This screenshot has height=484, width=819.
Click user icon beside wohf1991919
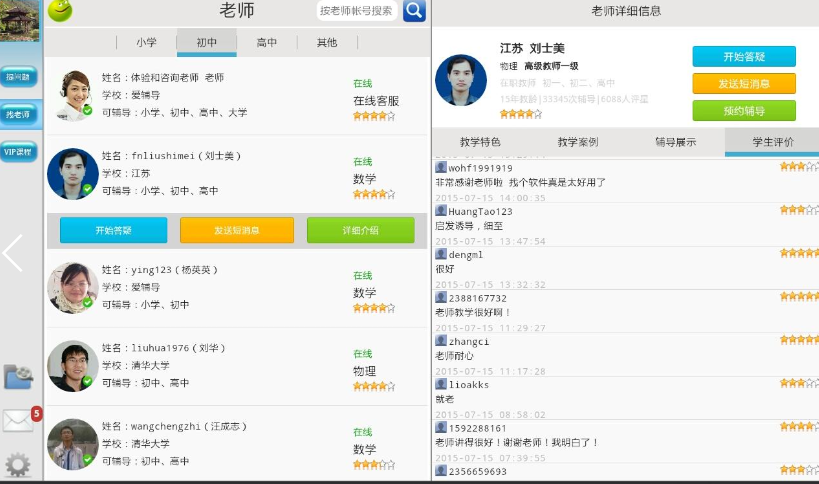(441, 167)
